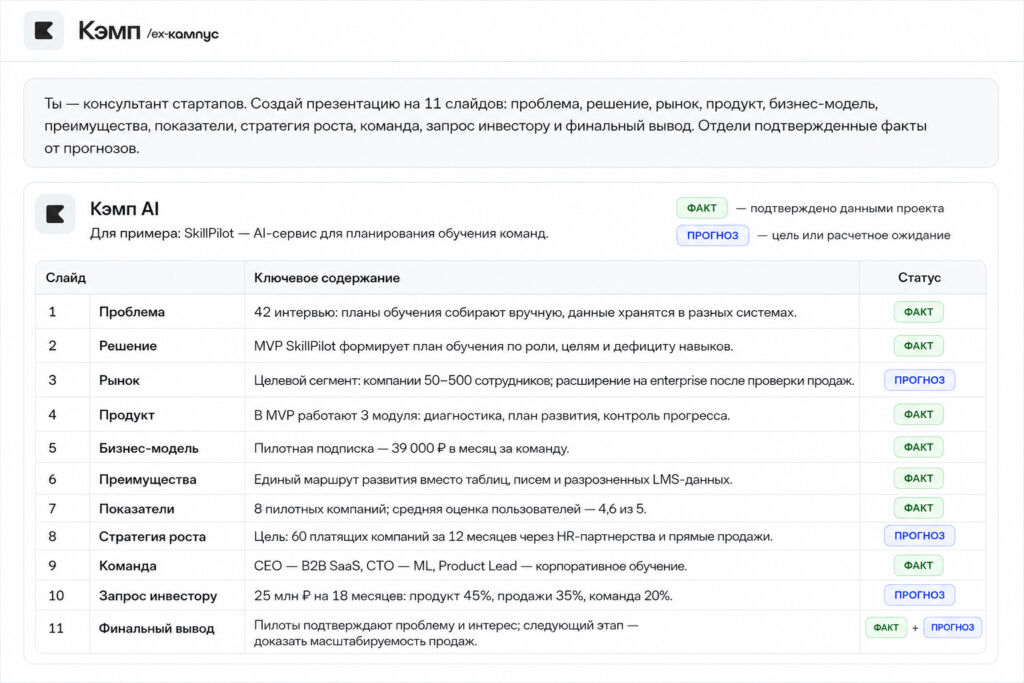This screenshot has height=683, width=1024.
Task: Click the ФАКТ badge in the legend
Action: pos(701,208)
